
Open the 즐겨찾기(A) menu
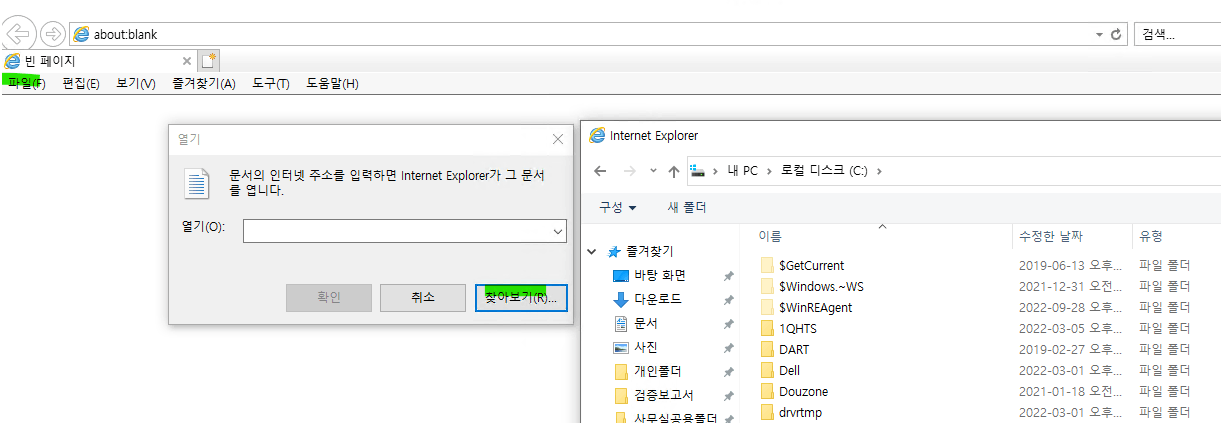tap(203, 83)
